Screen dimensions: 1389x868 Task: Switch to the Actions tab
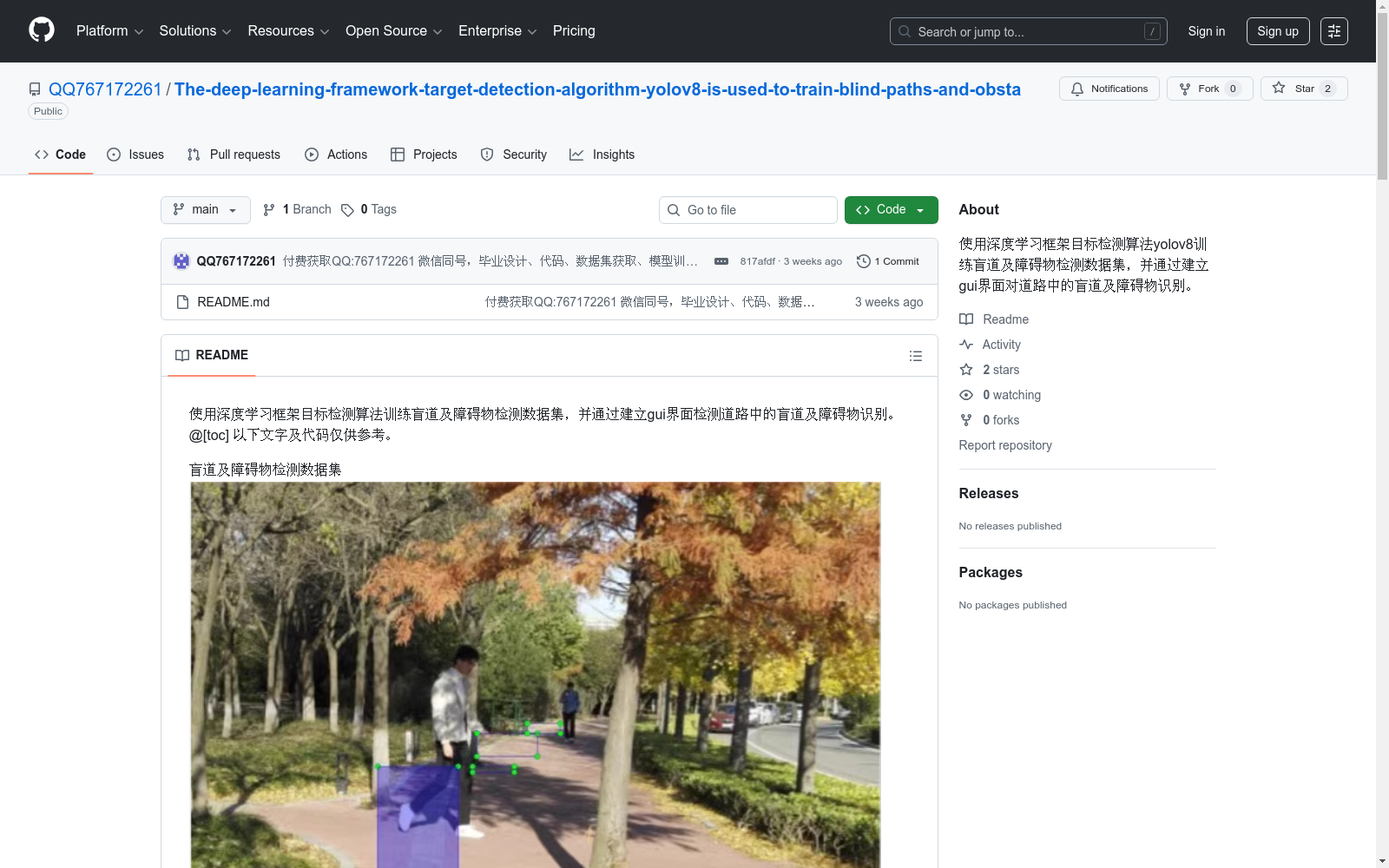[x=336, y=155]
